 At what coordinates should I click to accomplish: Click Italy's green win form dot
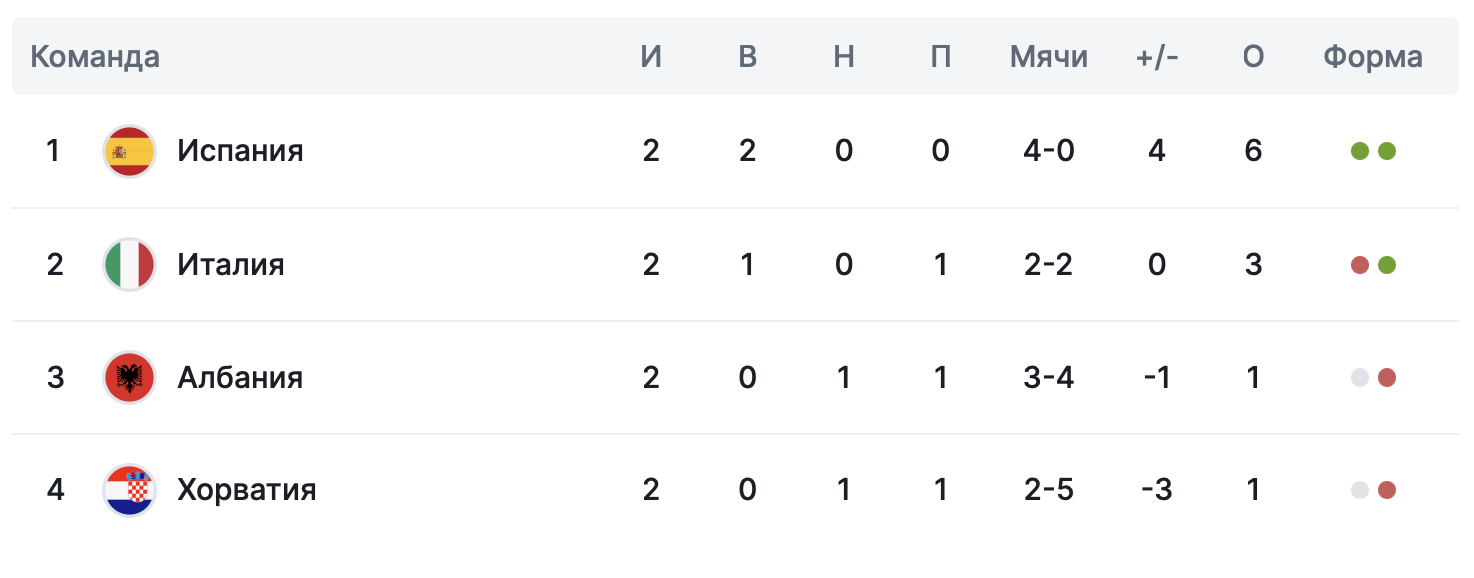(x=1386, y=265)
